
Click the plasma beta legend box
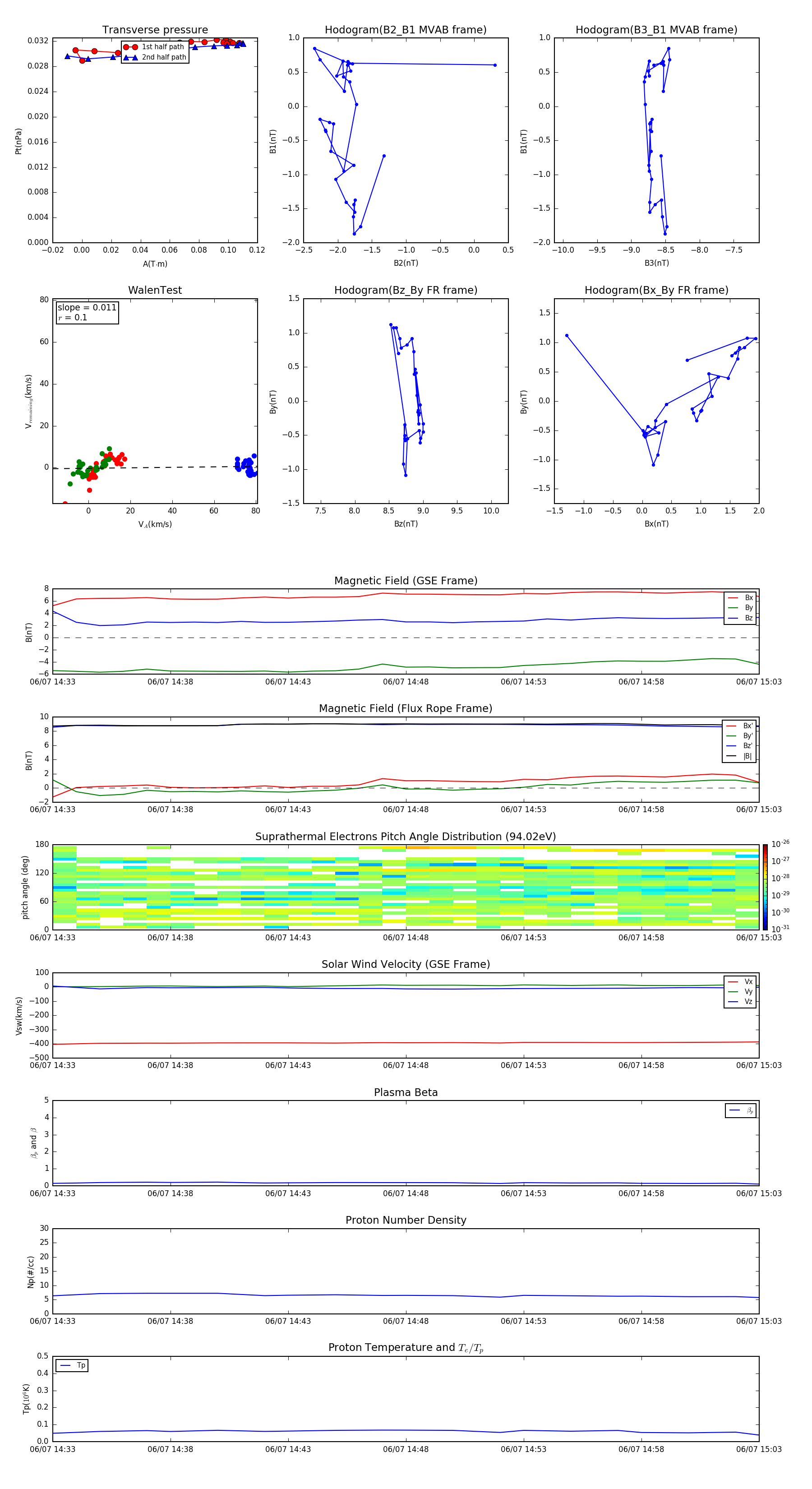(740, 1110)
